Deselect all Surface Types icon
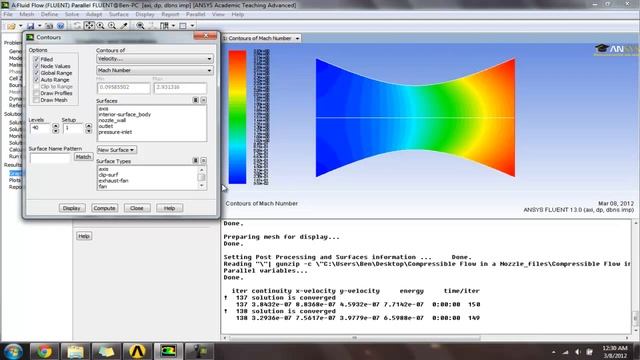640x360 pixels. 203,161
